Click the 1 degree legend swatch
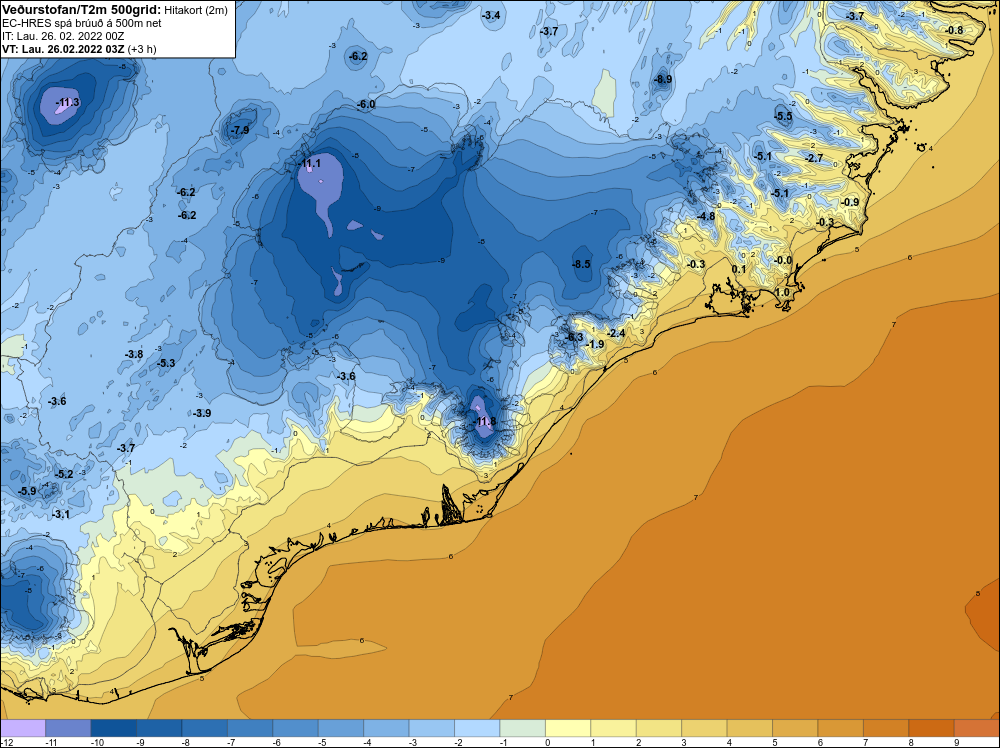 click(x=614, y=728)
